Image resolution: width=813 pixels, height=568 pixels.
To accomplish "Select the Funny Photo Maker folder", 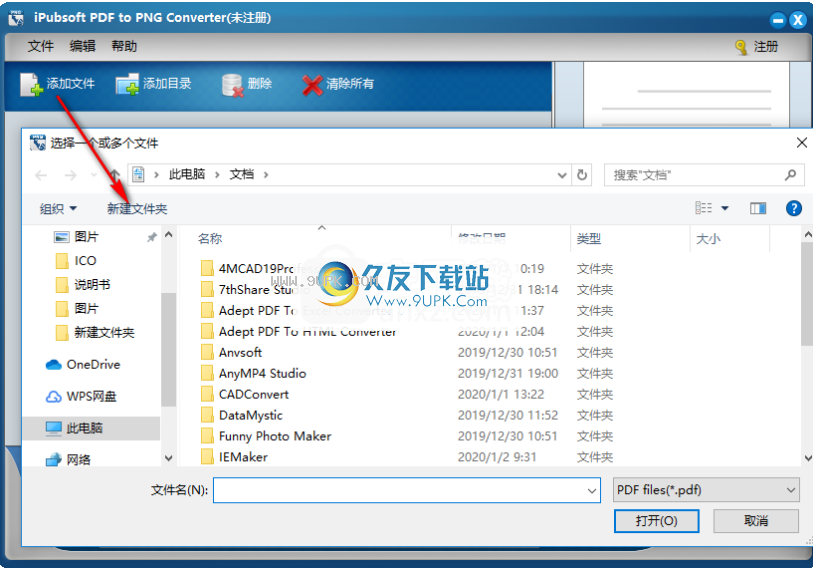I will click(266, 436).
